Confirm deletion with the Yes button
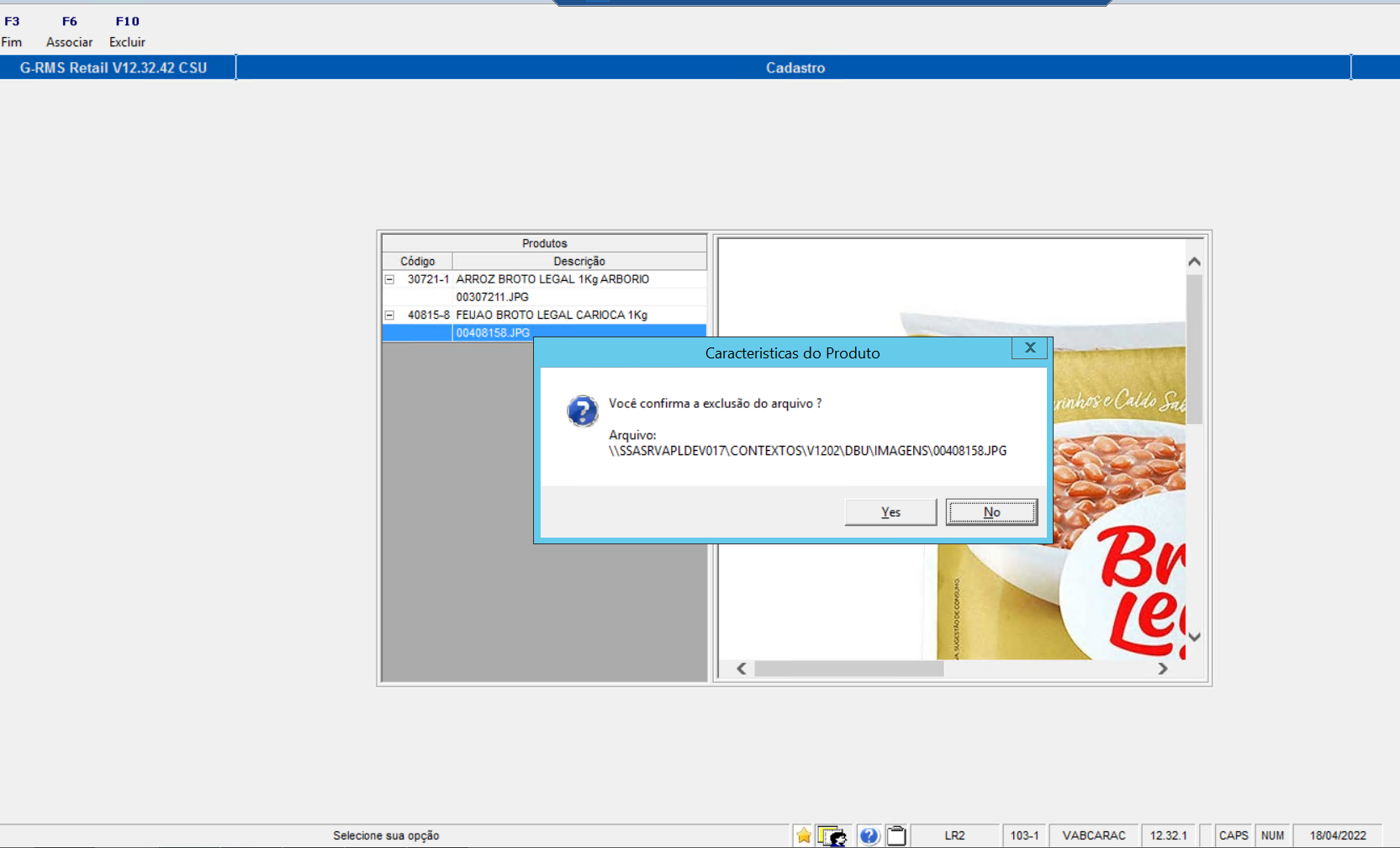This screenshot has height=848, width=1400. tap(890, 511)
